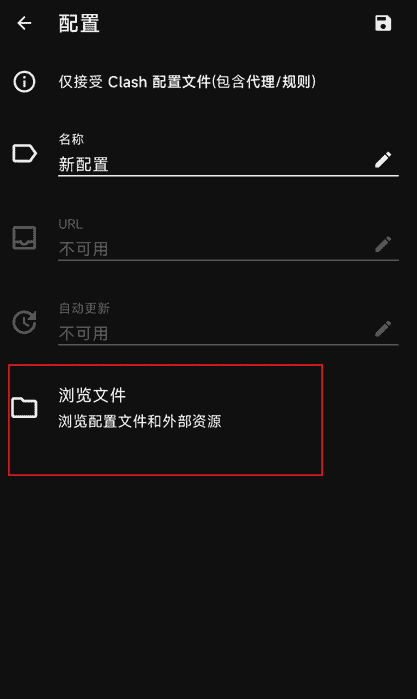Click the URL inbox icon

click(x=24, y=238)
